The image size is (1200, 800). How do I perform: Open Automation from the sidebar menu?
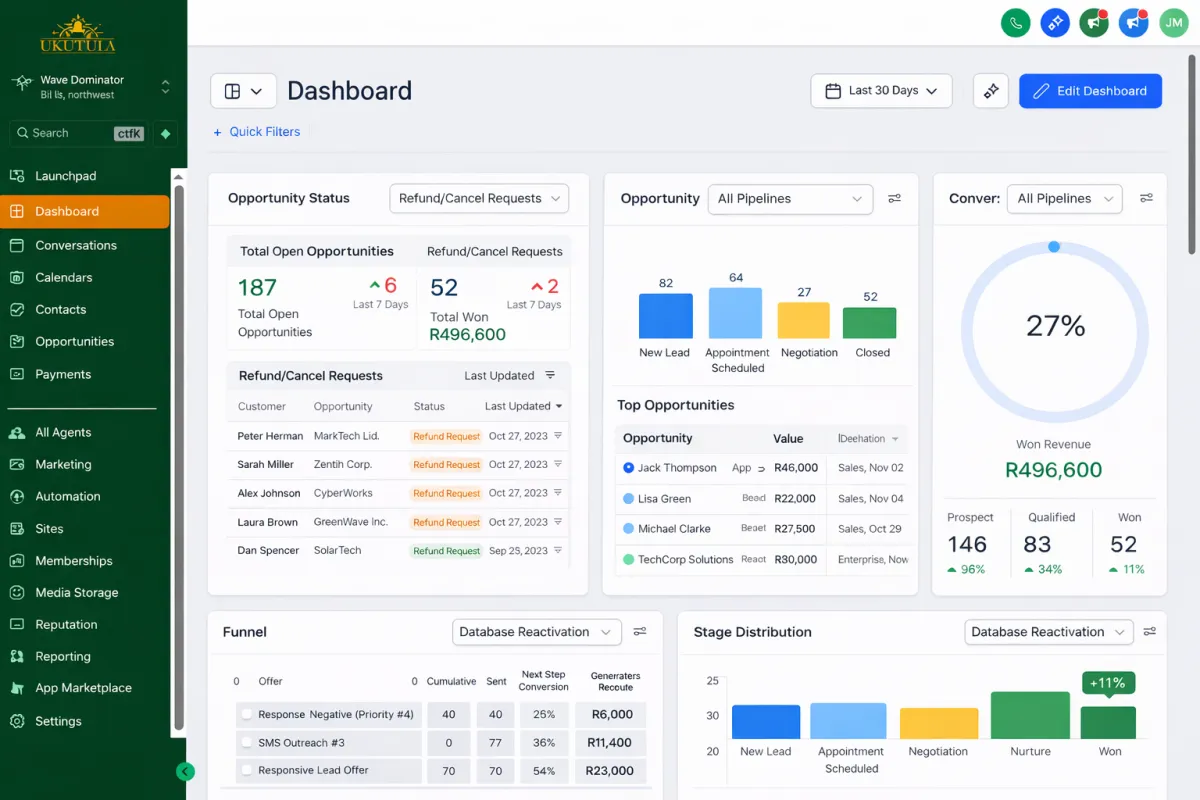68,496
